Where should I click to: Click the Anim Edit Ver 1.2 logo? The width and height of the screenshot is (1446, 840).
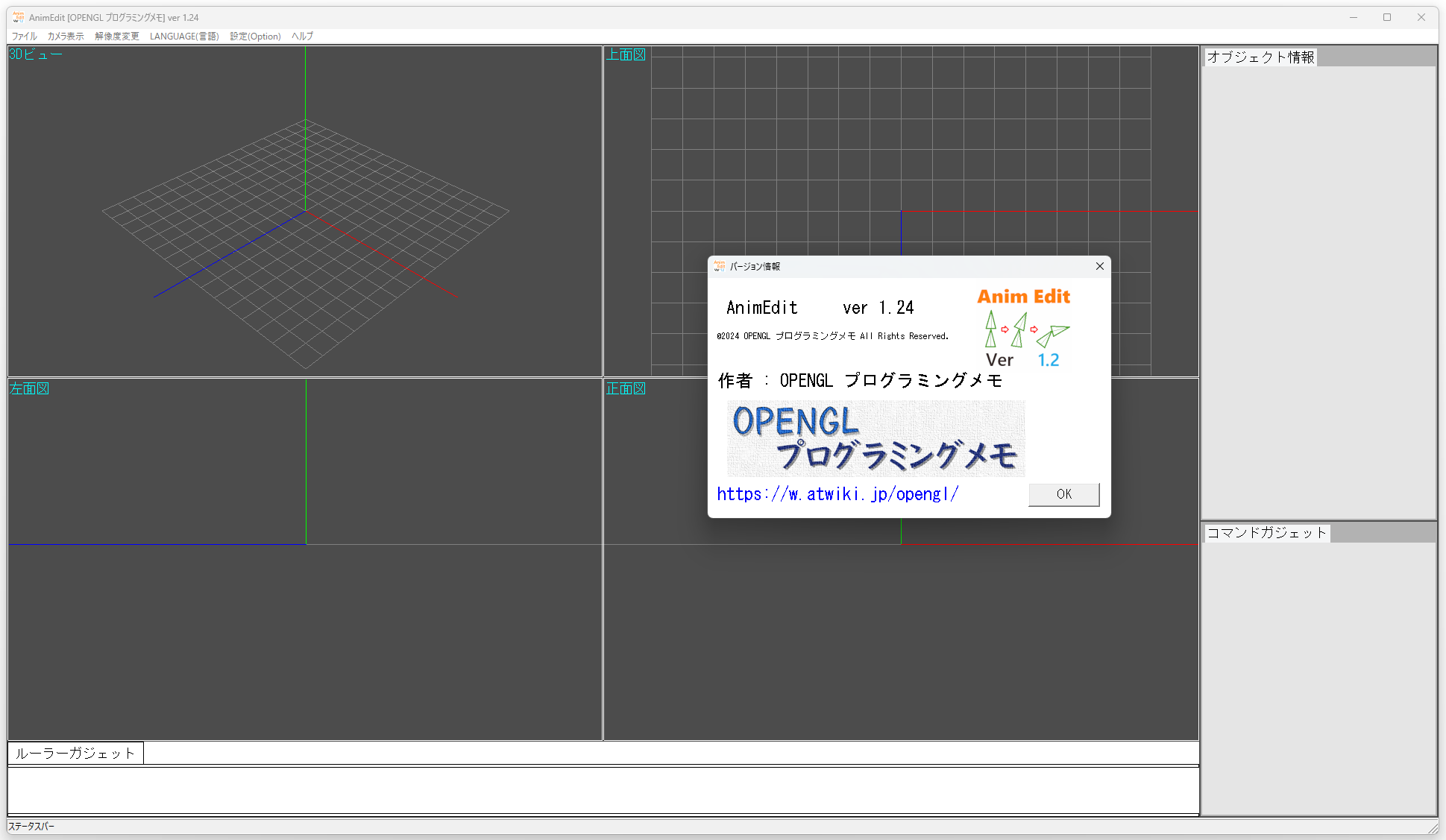point(1023,328)
